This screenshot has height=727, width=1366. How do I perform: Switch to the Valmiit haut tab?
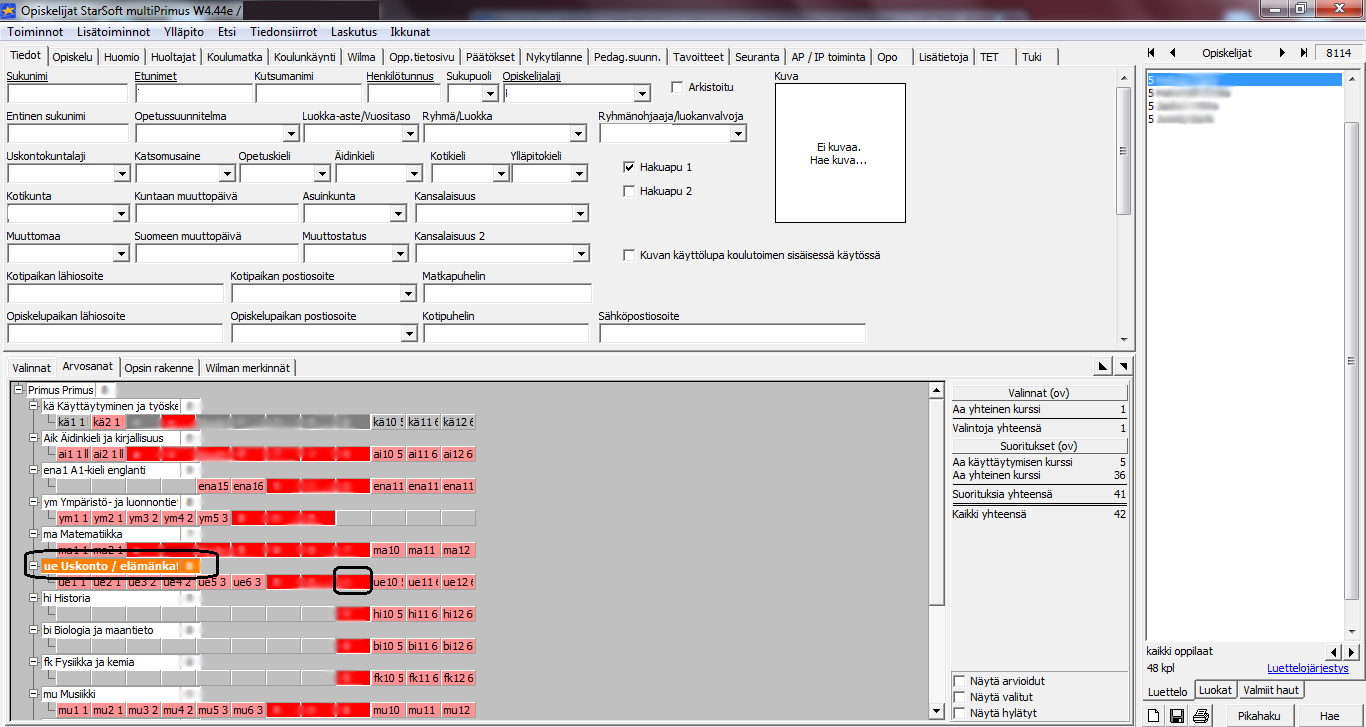coord(1271,690)
